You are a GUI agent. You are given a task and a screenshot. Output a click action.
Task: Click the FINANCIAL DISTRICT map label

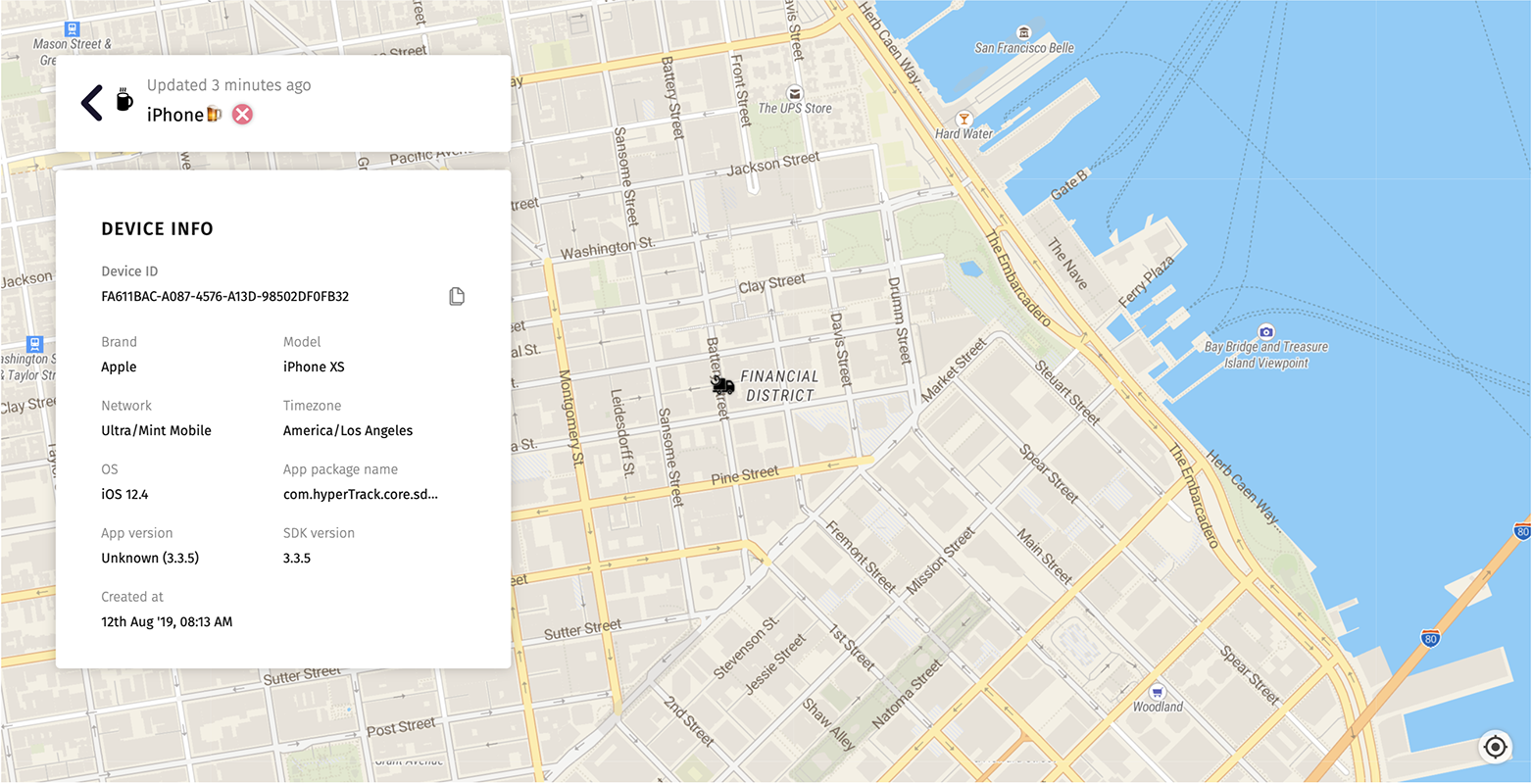click(x=779, y=385)
